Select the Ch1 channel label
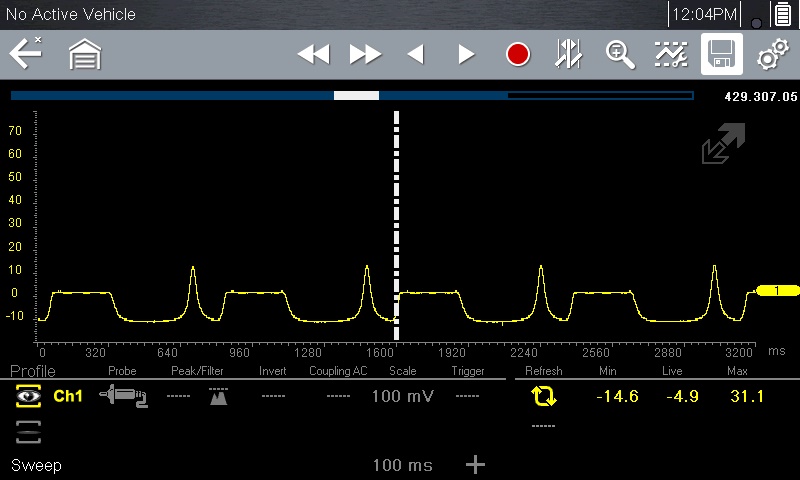The image size is (800, 480). tap(68, 396)
